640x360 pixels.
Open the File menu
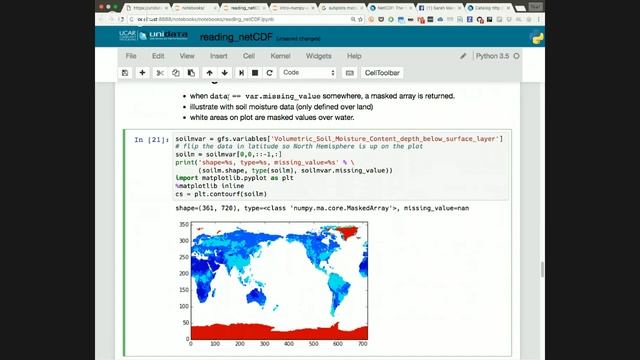tap(131, 56)
